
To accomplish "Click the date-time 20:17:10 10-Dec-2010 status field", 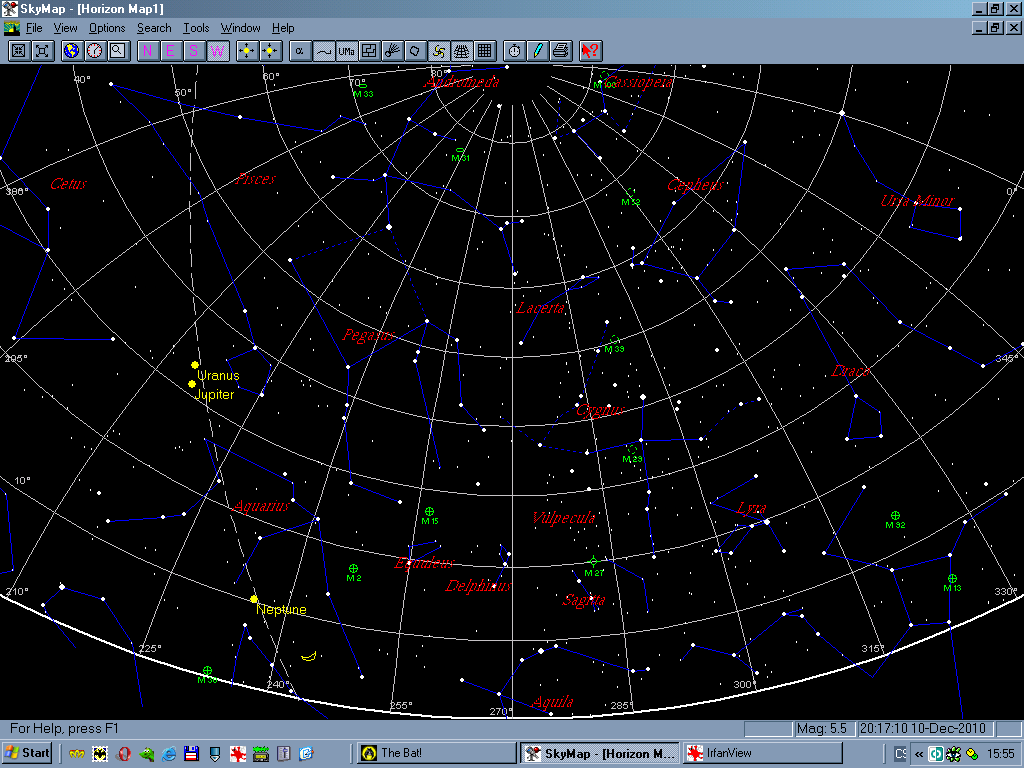I will click(925, 728).
